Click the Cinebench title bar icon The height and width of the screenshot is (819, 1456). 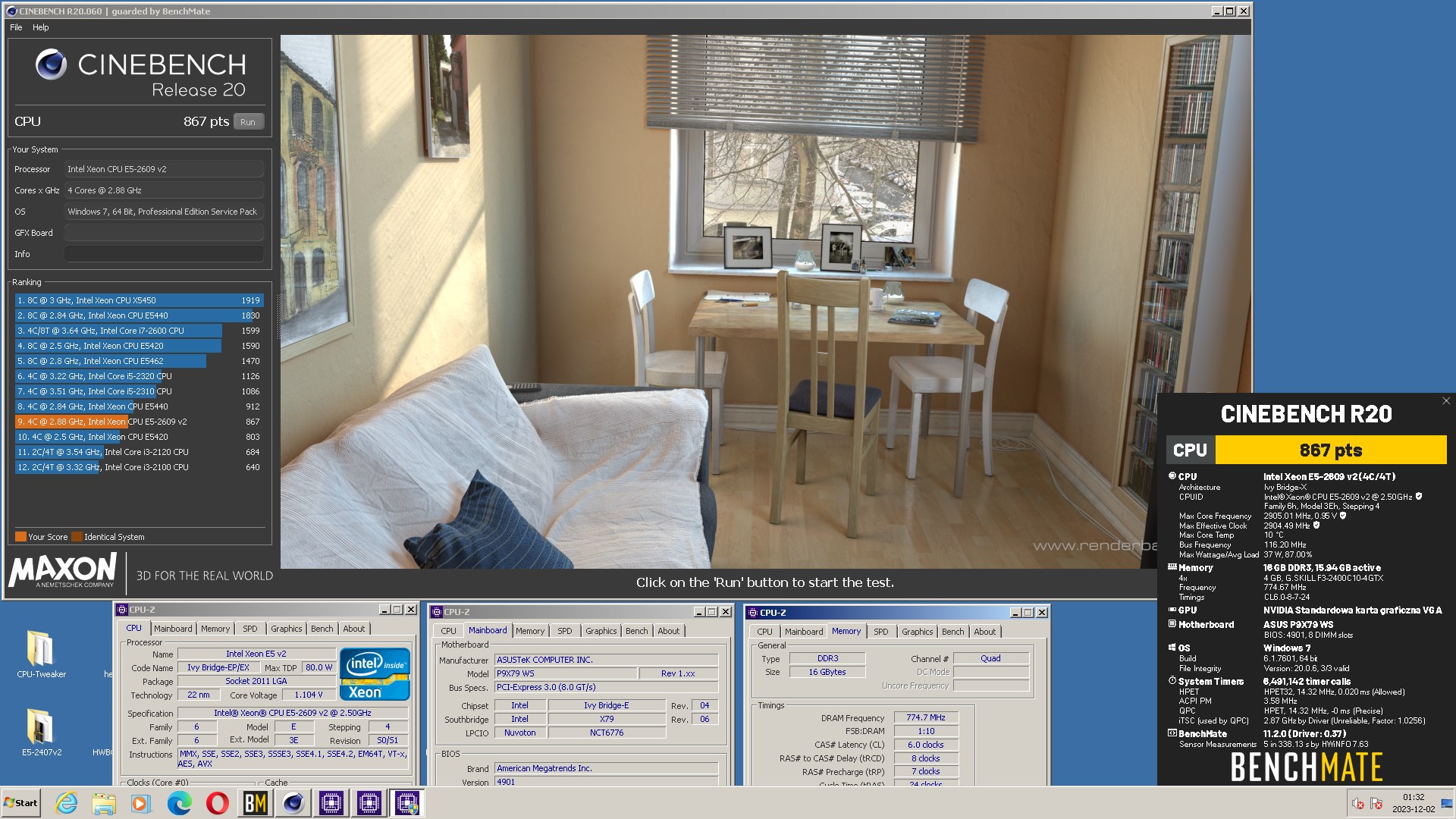click(x=11, y=11)
